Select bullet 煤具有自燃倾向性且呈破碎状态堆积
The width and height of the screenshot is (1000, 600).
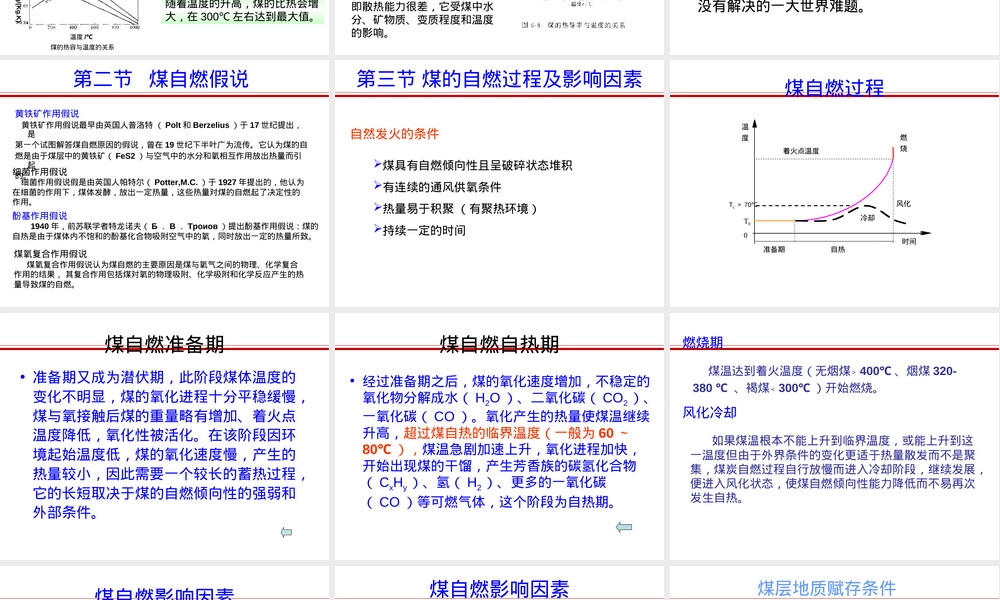click(473, 165)
